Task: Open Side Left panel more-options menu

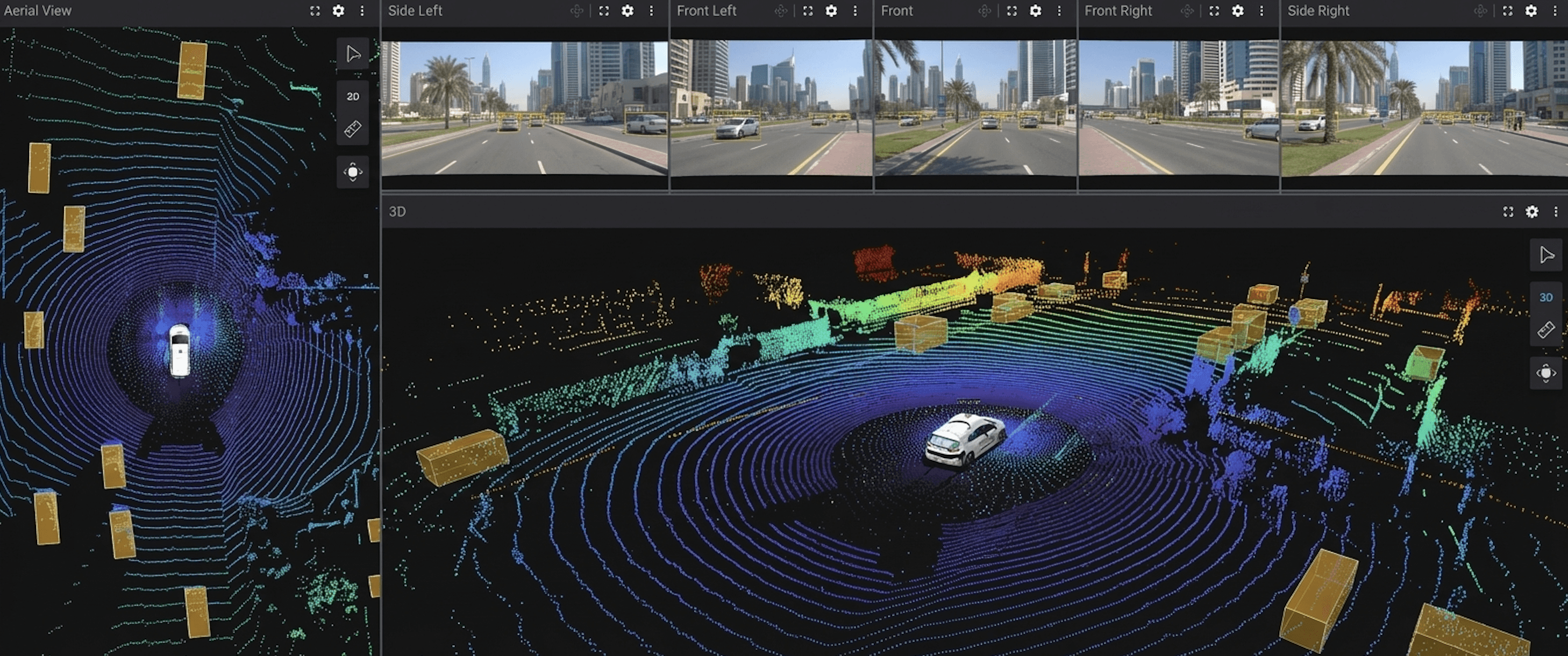Action: coord(651,11)
